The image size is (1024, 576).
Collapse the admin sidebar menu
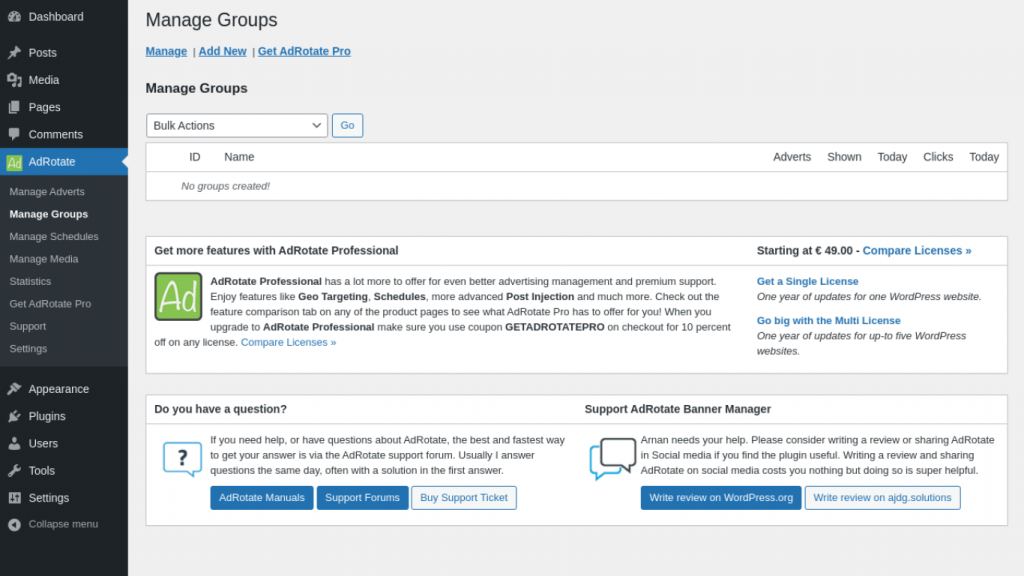(x=62, y=524)
